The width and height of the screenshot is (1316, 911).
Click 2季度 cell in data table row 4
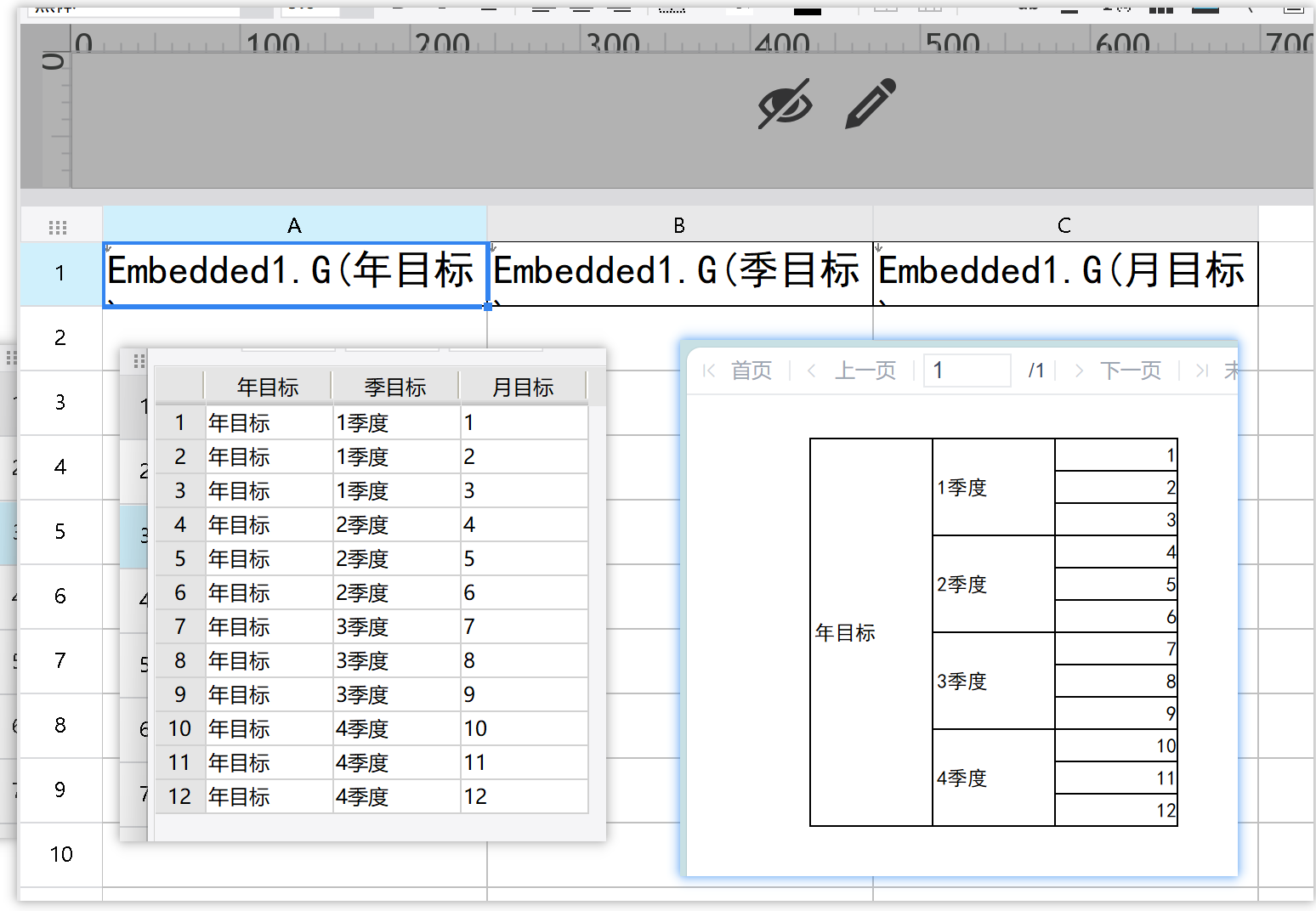396,525
